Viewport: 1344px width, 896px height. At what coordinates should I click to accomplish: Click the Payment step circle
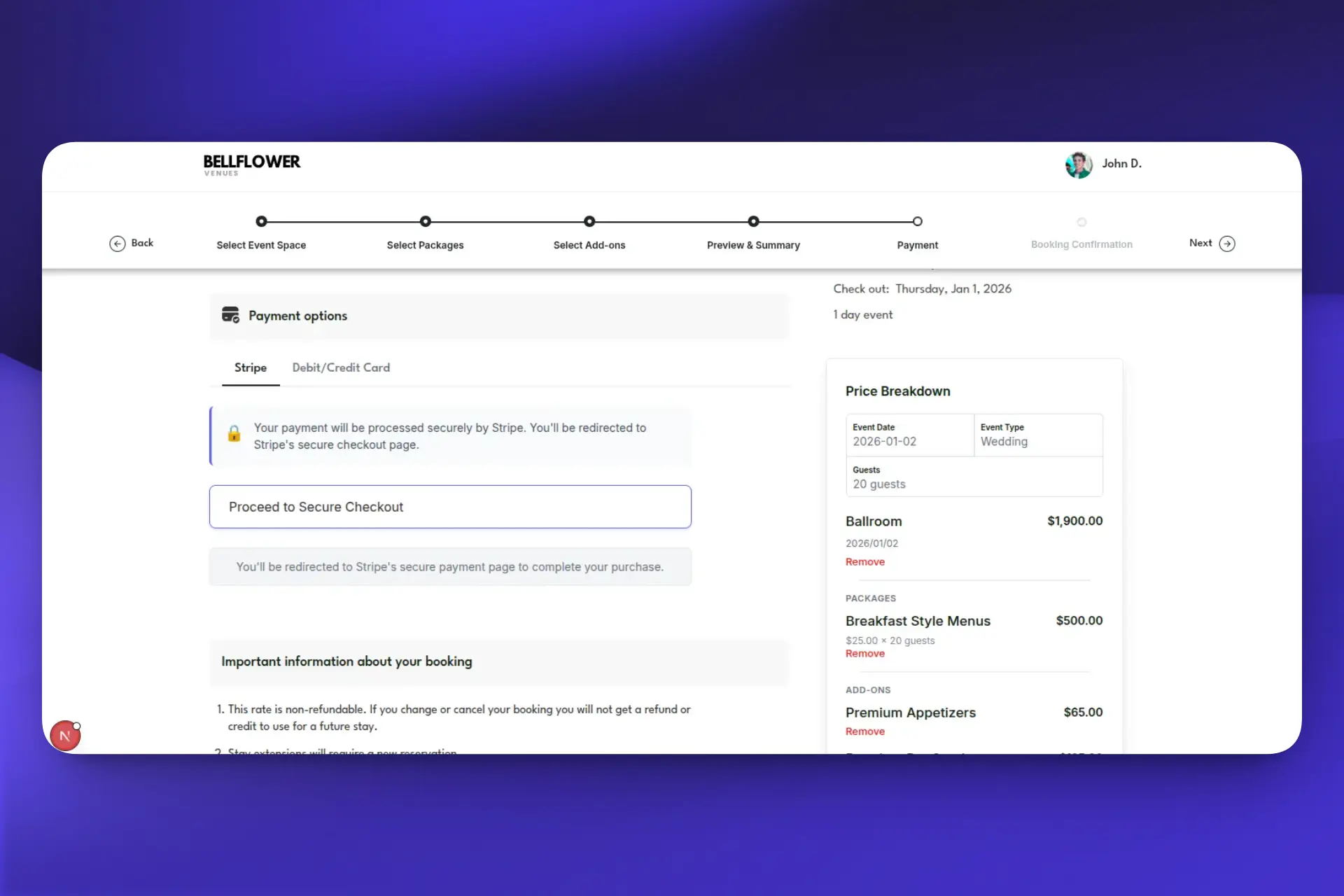pos(917,221)
